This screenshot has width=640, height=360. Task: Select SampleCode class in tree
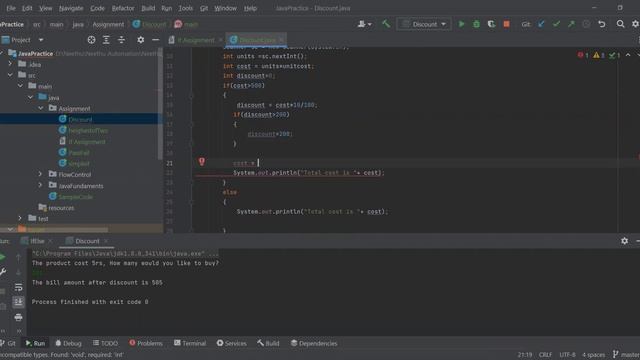pos(76,197)
